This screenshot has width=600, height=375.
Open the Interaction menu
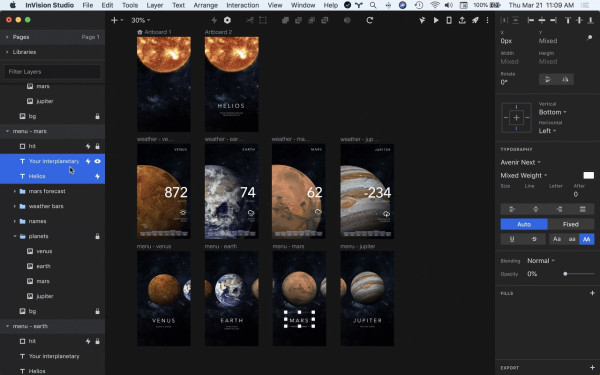(x=243, y=5)
